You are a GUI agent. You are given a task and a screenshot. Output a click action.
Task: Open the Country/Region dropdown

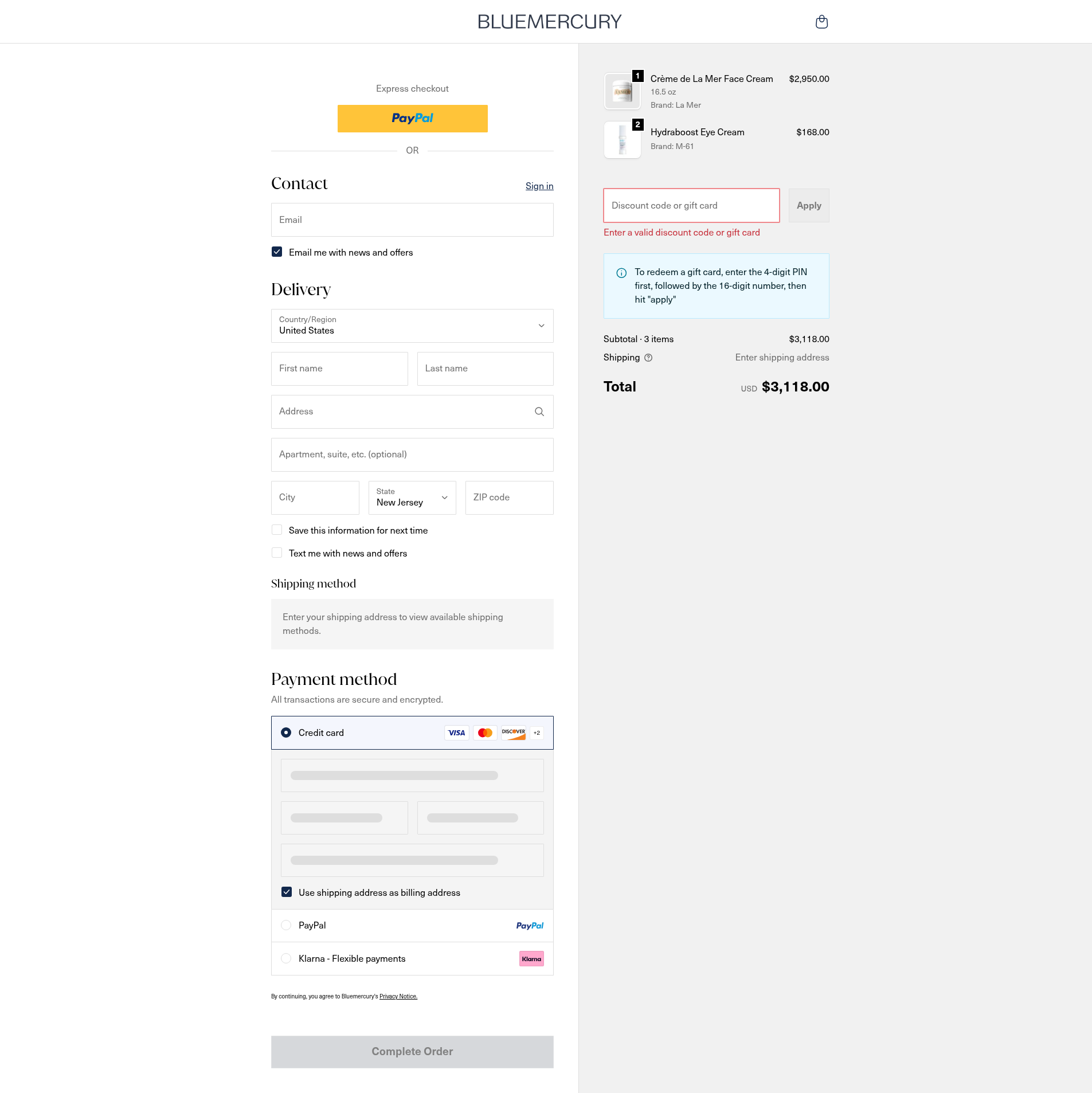412,326
